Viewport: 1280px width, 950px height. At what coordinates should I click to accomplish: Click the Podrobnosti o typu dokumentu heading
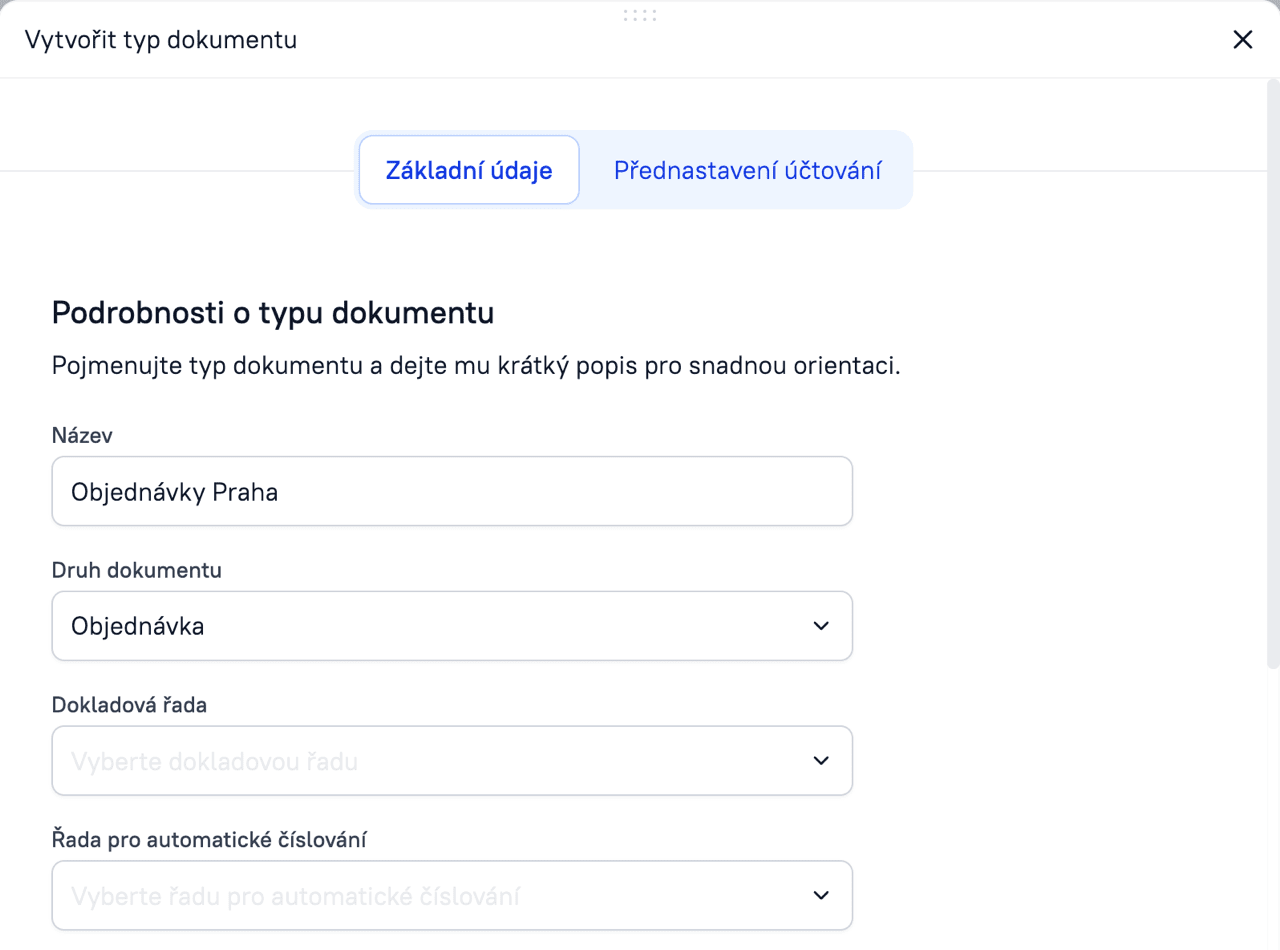click(x=273, y=313)
